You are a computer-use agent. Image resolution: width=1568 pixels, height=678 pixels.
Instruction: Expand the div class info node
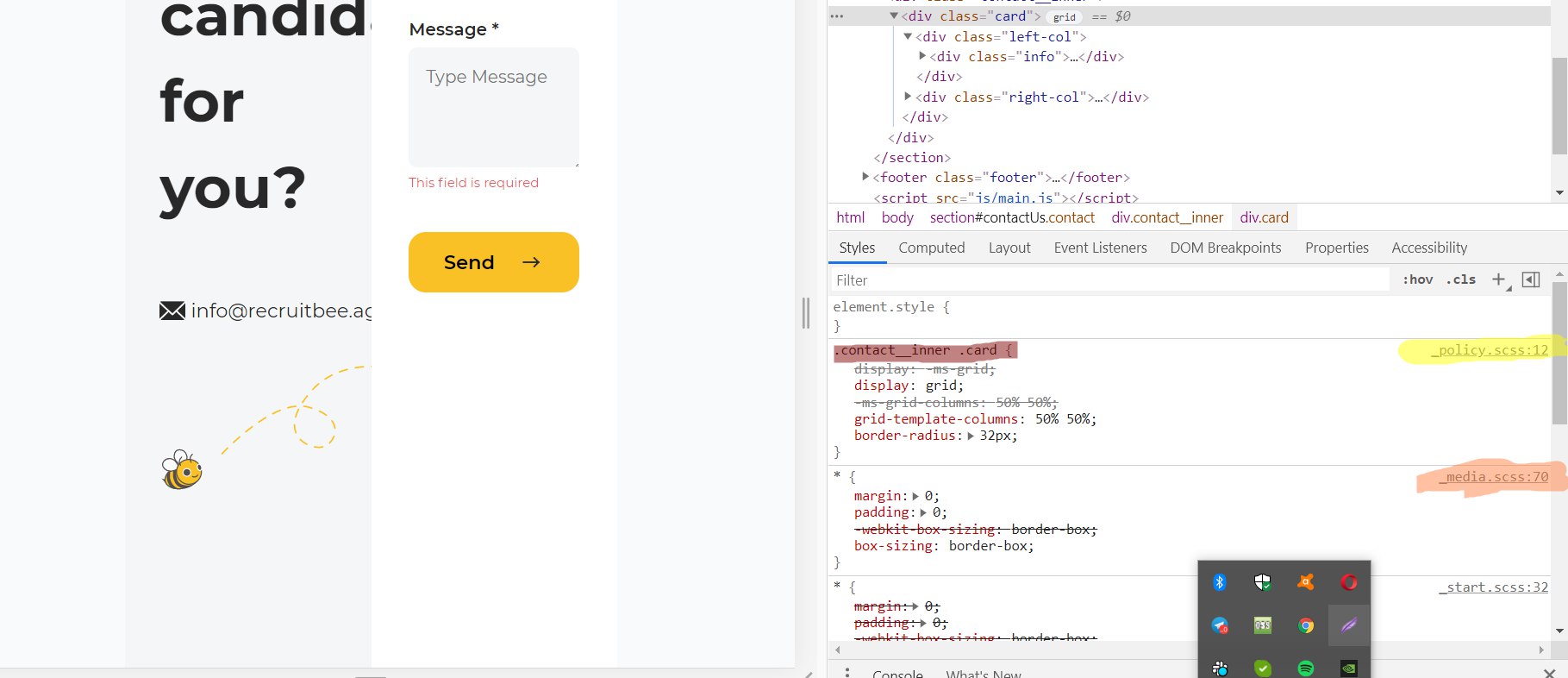[x=922, y=56]
